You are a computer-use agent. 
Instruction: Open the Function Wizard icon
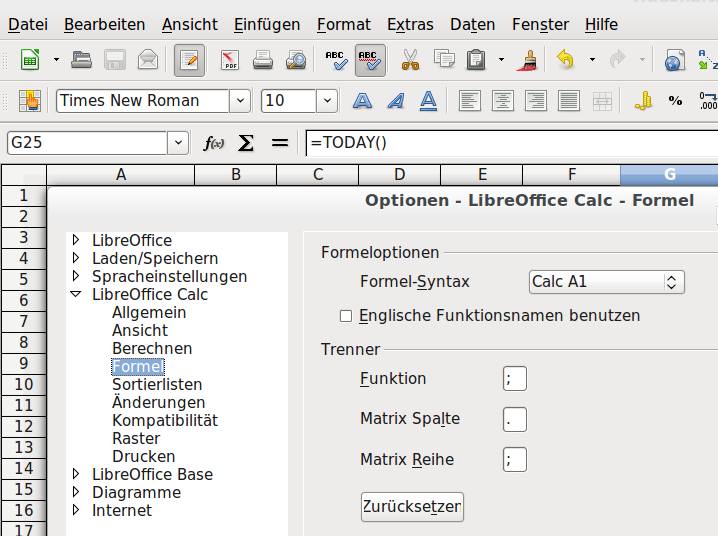click(214, 143)
